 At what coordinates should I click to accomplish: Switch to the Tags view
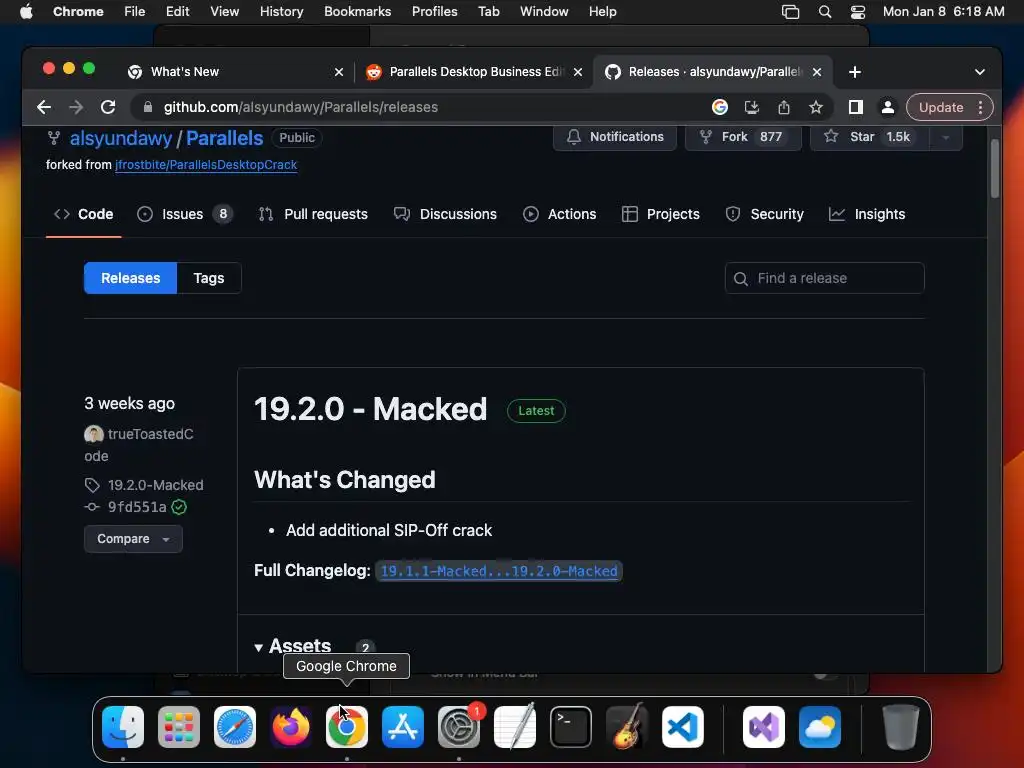[209, 278]
